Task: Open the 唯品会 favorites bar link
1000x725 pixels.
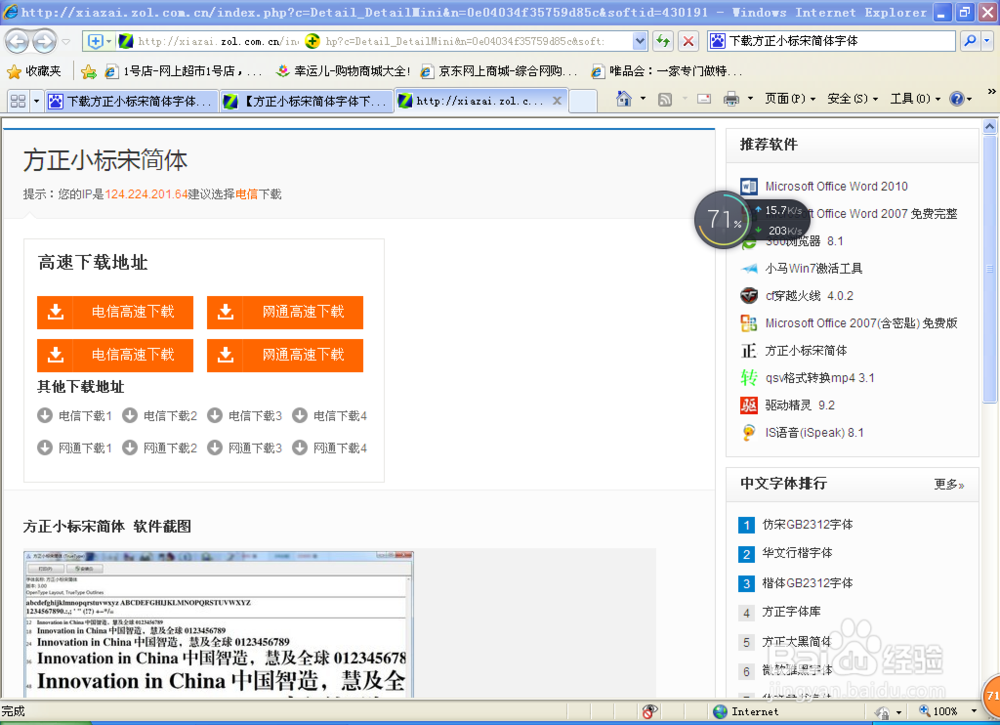Action: point(668,71)
